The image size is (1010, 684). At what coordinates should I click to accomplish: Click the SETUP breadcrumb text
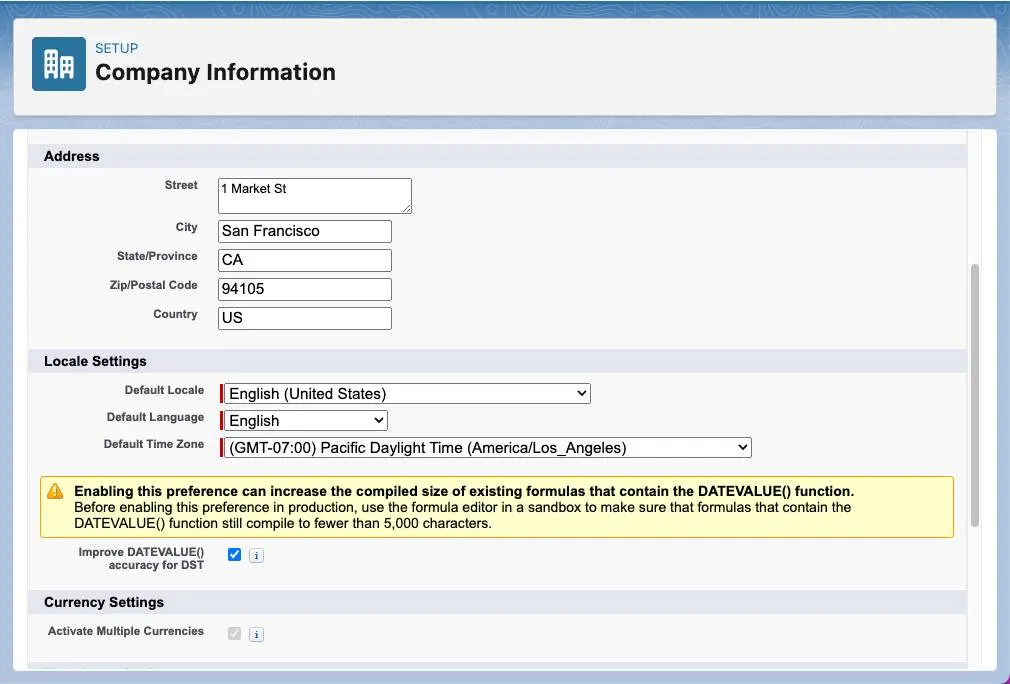tap(117, 48)
